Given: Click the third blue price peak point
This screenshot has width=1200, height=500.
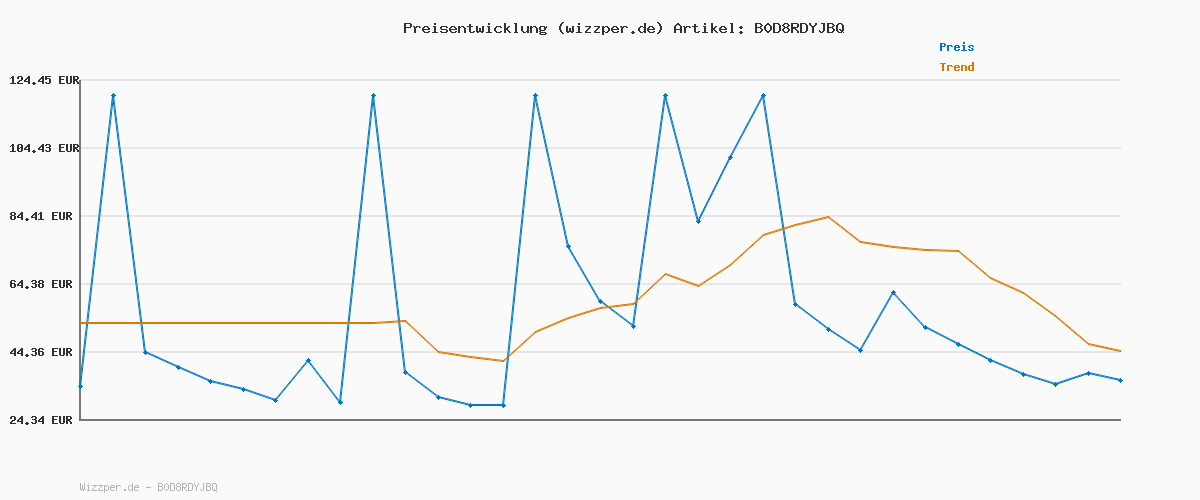Looking at the screenshot, I should (536, 96).
